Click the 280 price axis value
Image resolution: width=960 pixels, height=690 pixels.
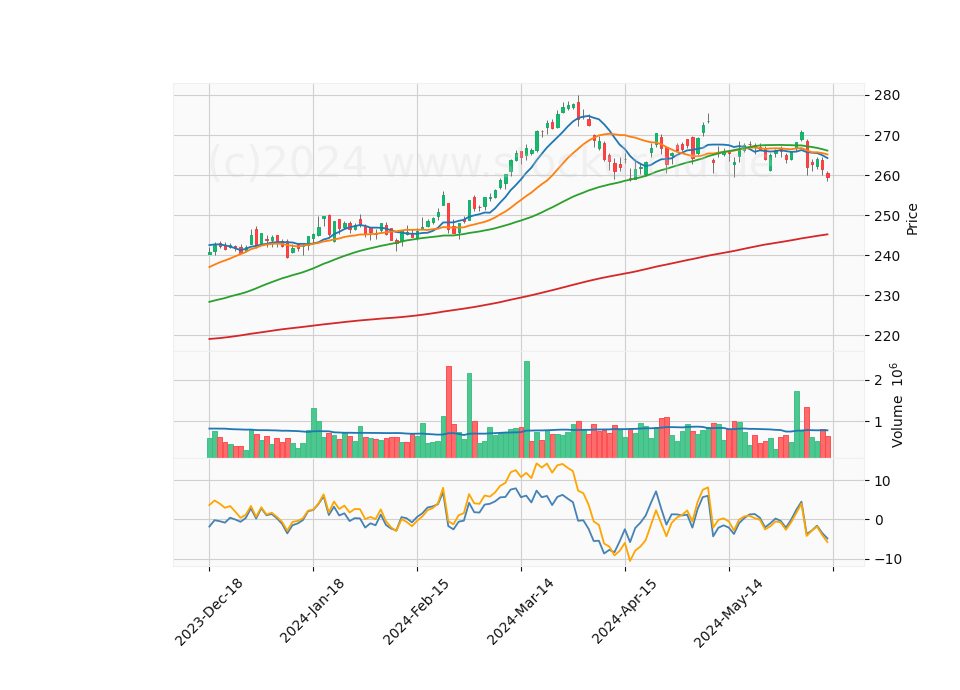pyautogui.click(x=888, y=96)
